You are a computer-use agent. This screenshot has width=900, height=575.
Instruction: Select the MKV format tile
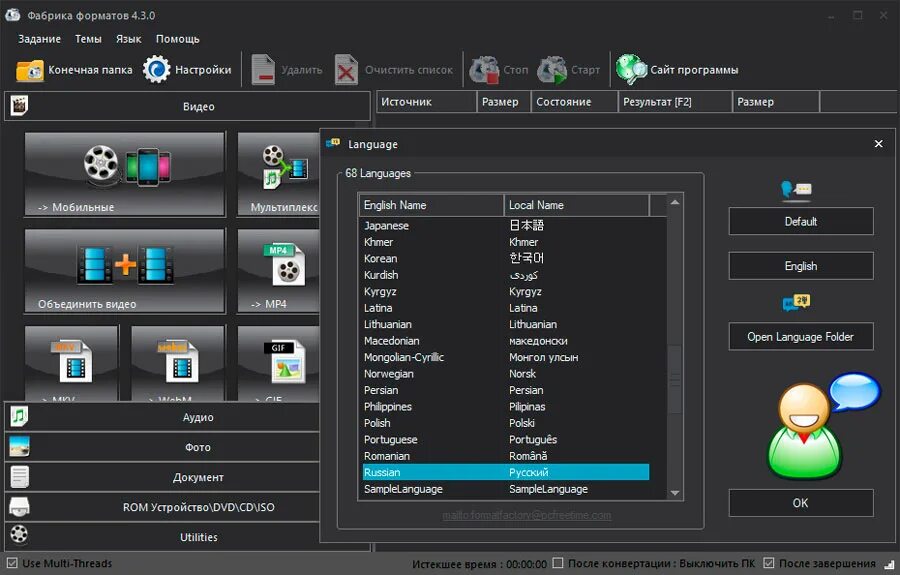72,363
